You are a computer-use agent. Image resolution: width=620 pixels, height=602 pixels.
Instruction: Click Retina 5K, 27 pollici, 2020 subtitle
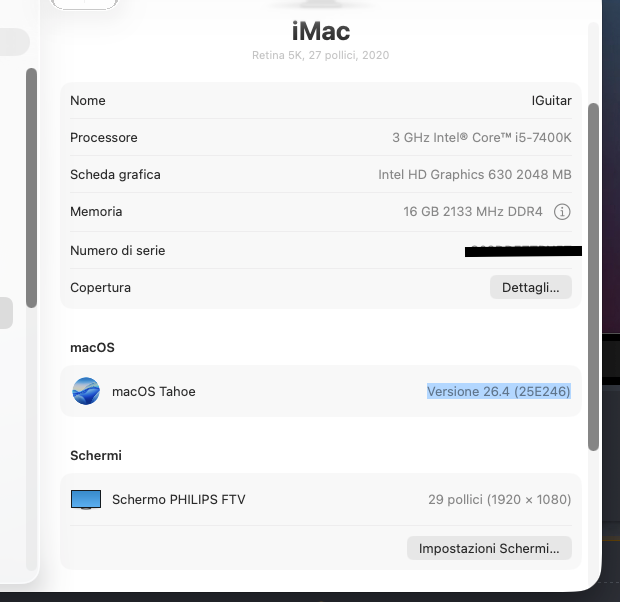tap(320, 55)
